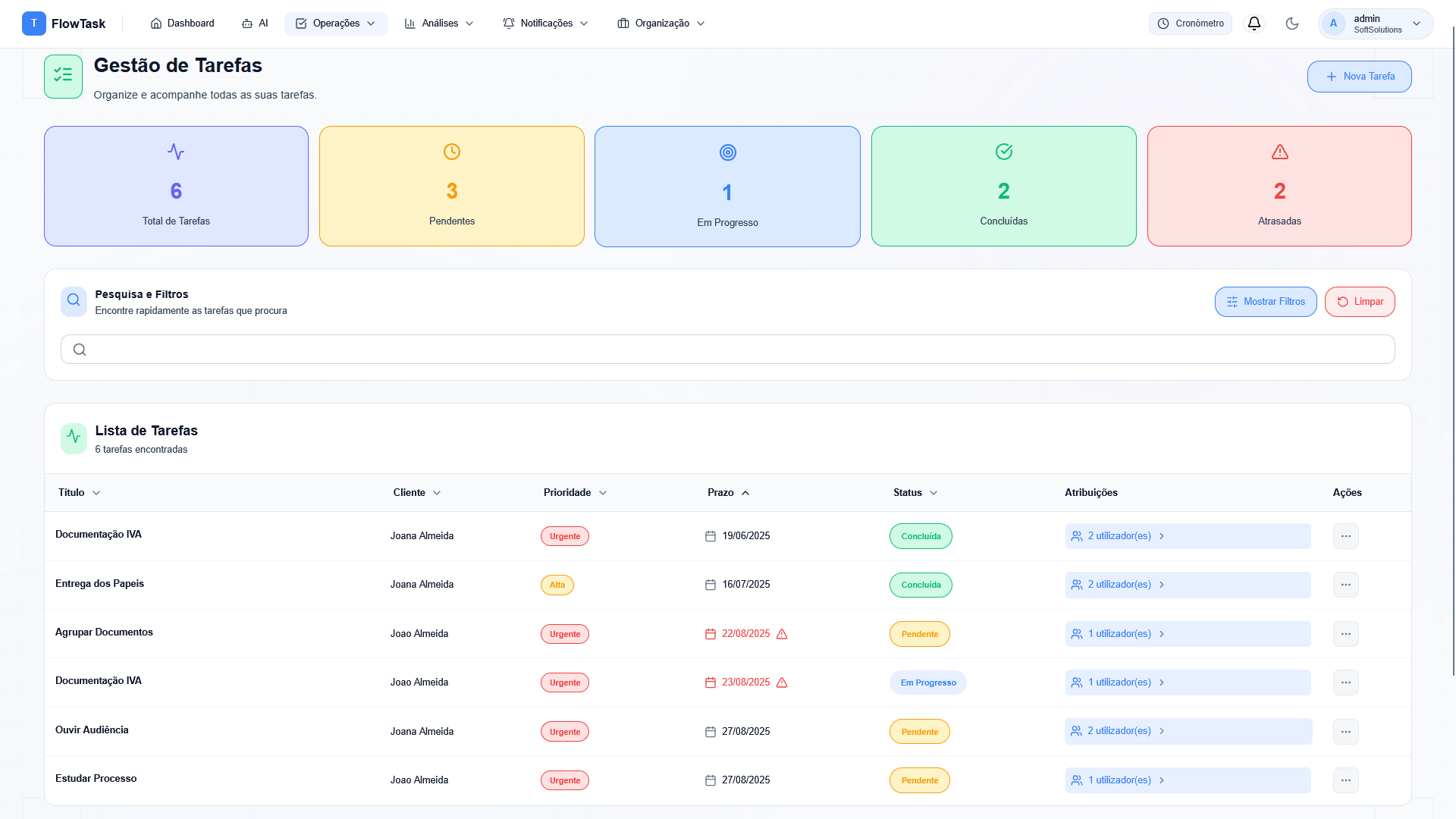Screen dimensions: 1456x819
Task: Click the Atrasadas warning triangle card
Action: [1279, 186]
